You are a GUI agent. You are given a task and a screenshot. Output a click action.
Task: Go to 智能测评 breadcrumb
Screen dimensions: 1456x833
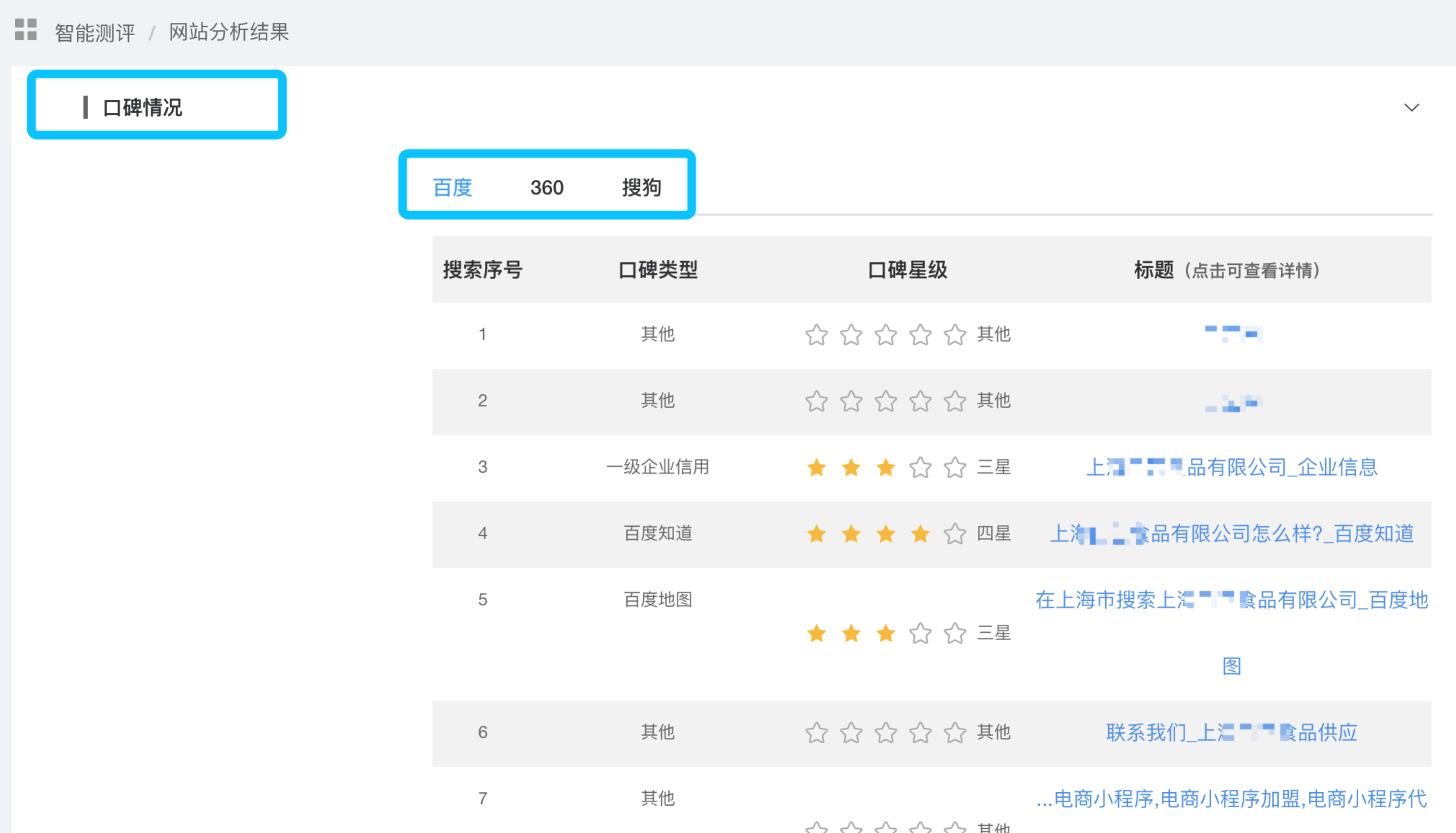click(x=95, y=33)
